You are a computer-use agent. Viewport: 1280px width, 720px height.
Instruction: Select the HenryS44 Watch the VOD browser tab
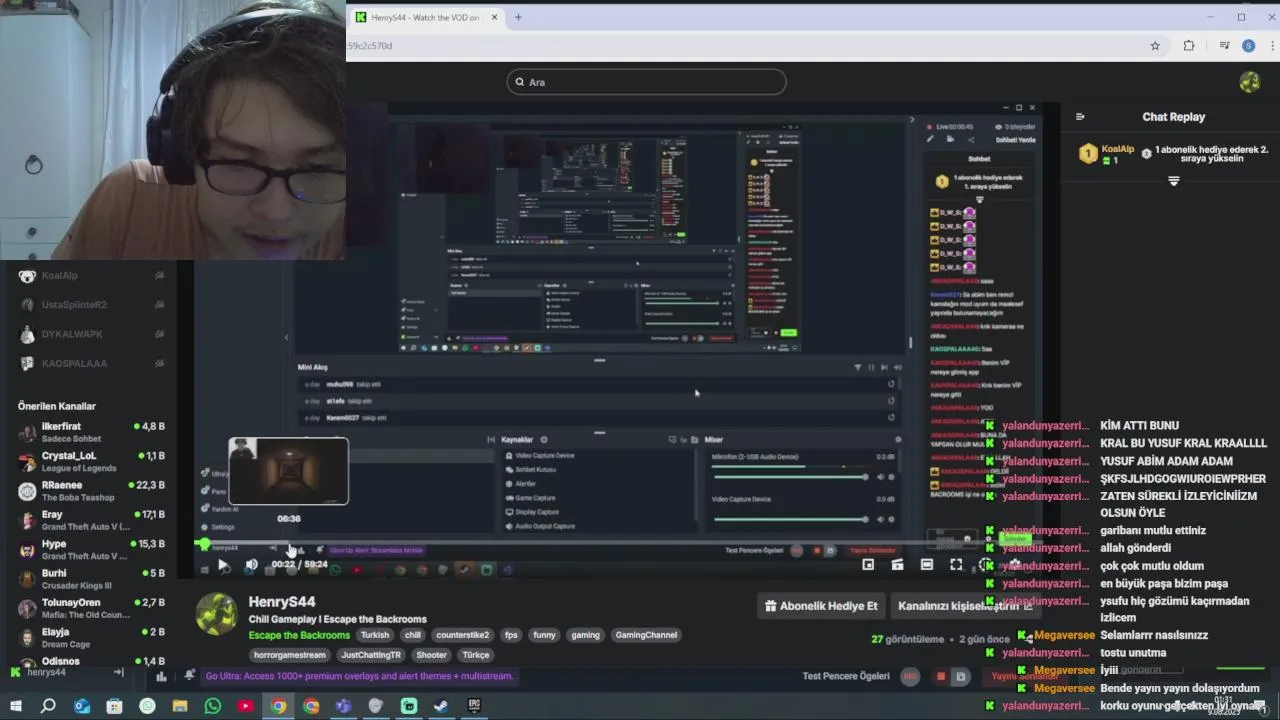pyautogui.click(x=425, y=17)
